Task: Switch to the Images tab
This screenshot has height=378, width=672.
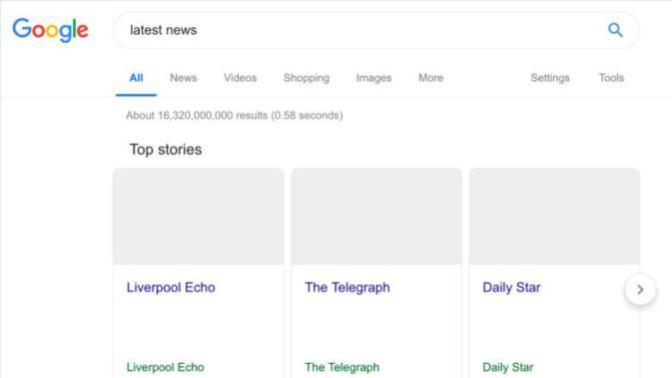Action: [374, 78]
